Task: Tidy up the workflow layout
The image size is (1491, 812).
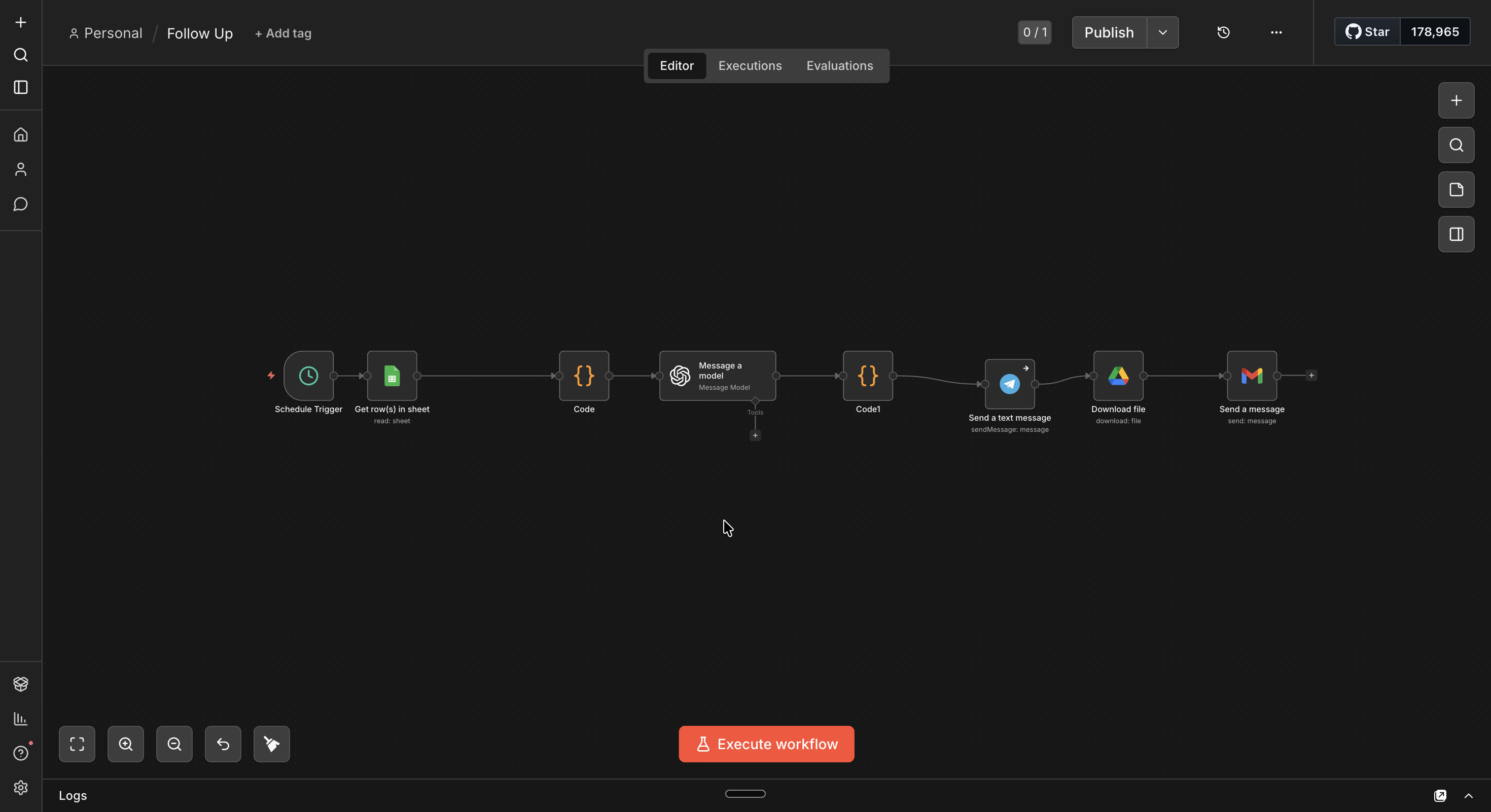Action: (x=271, y=744)
